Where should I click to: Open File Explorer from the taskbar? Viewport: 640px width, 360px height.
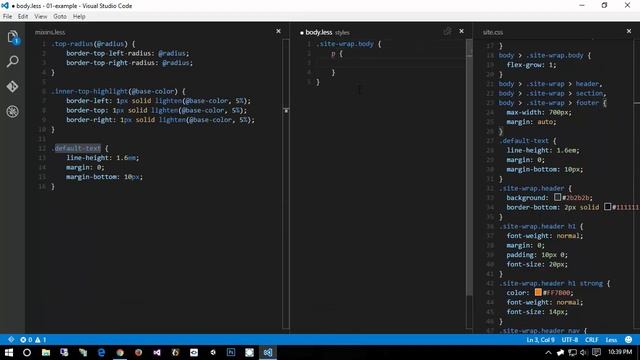point(46,352)
